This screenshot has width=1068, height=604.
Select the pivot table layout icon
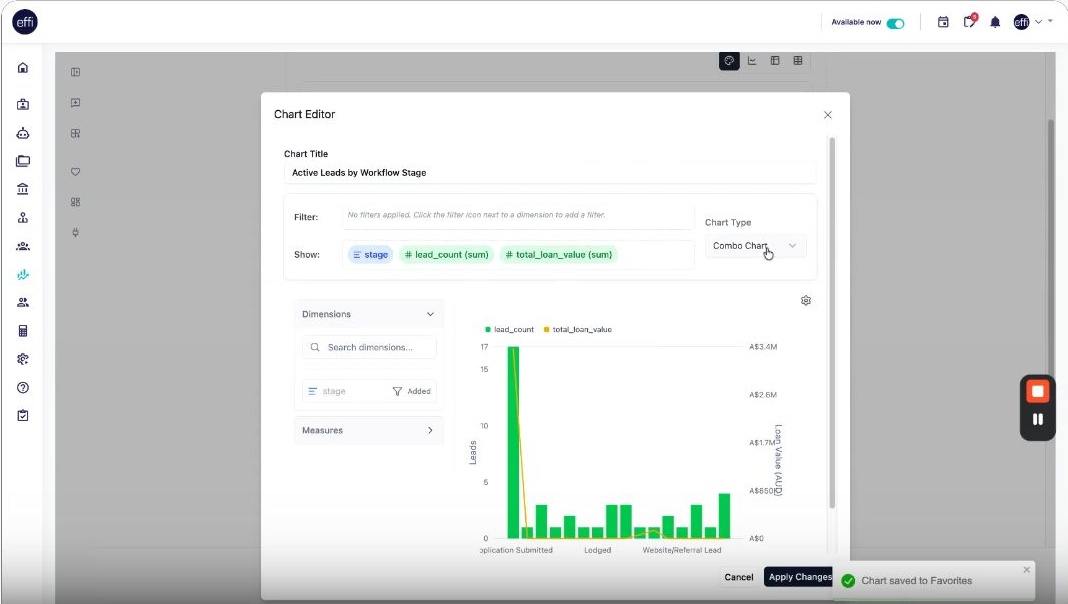(x=775, y=61)
